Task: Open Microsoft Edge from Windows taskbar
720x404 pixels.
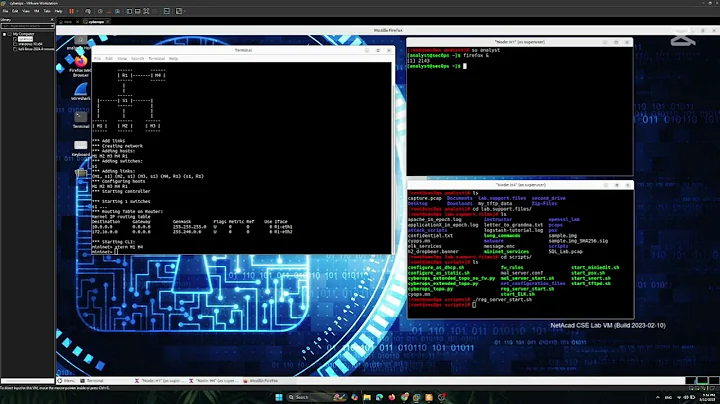Action: pos(379,397)
